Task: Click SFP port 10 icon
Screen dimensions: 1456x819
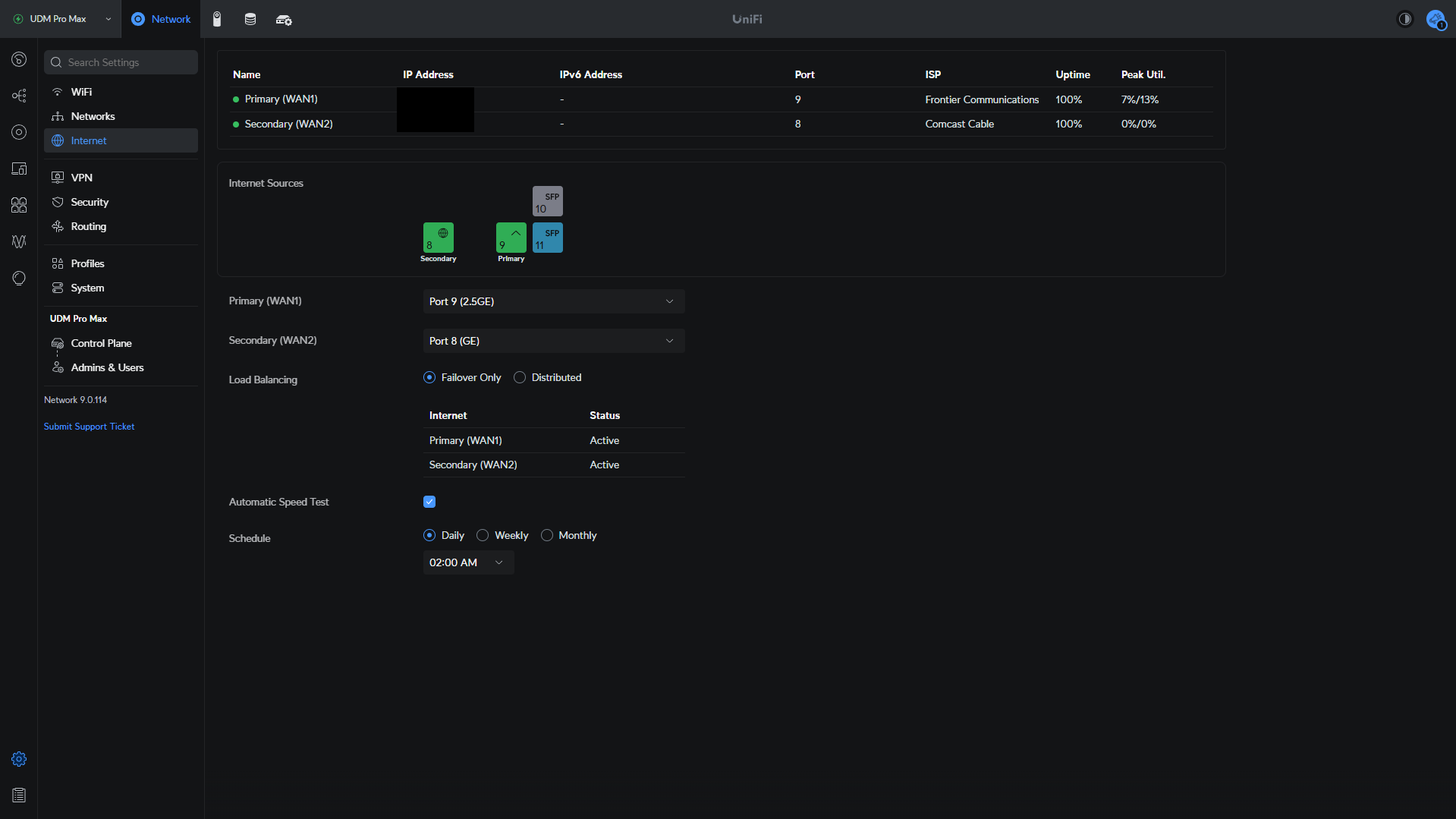Action: pos(548,201)
